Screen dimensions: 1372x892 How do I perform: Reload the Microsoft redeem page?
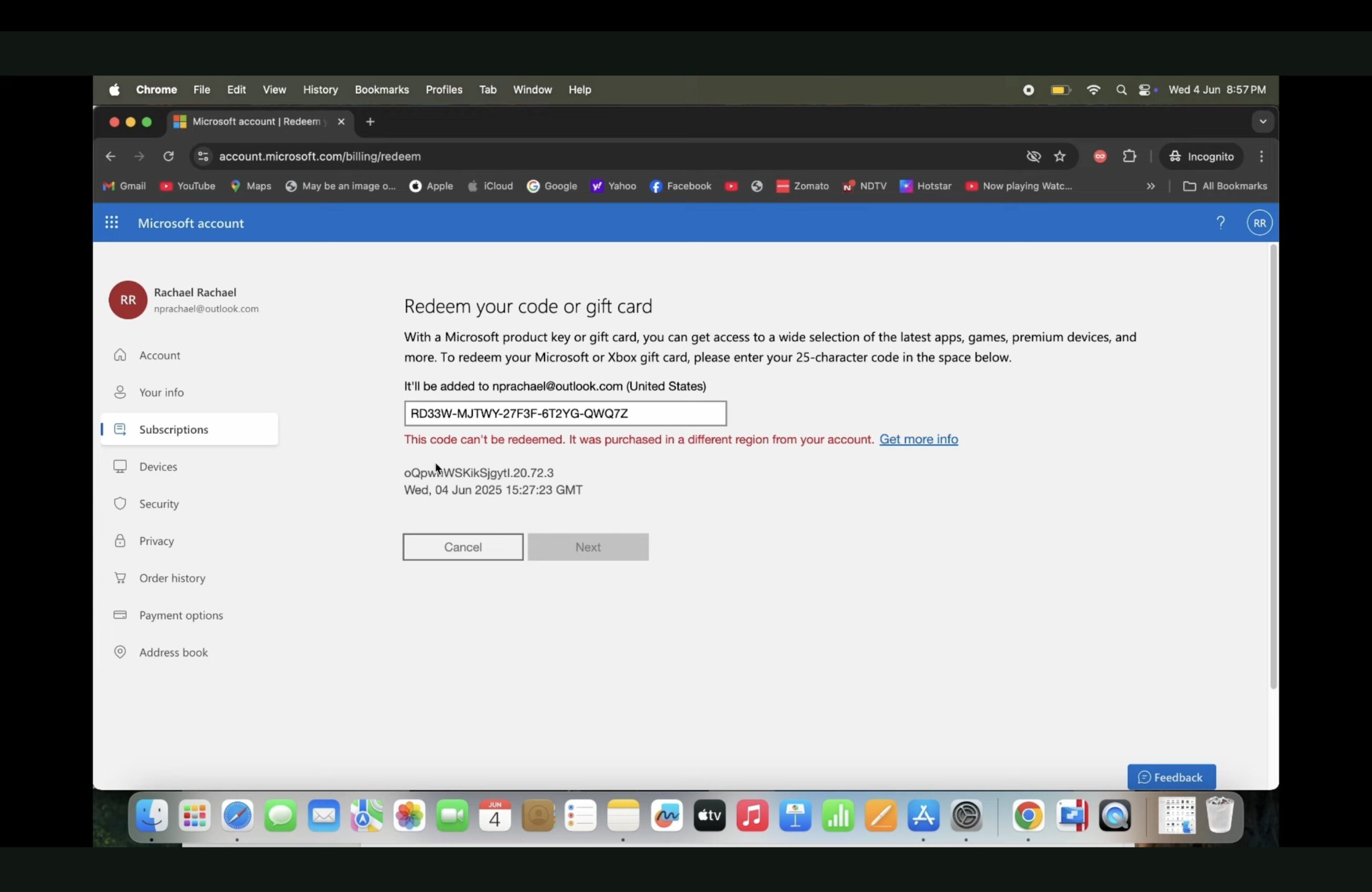[168, 157]
